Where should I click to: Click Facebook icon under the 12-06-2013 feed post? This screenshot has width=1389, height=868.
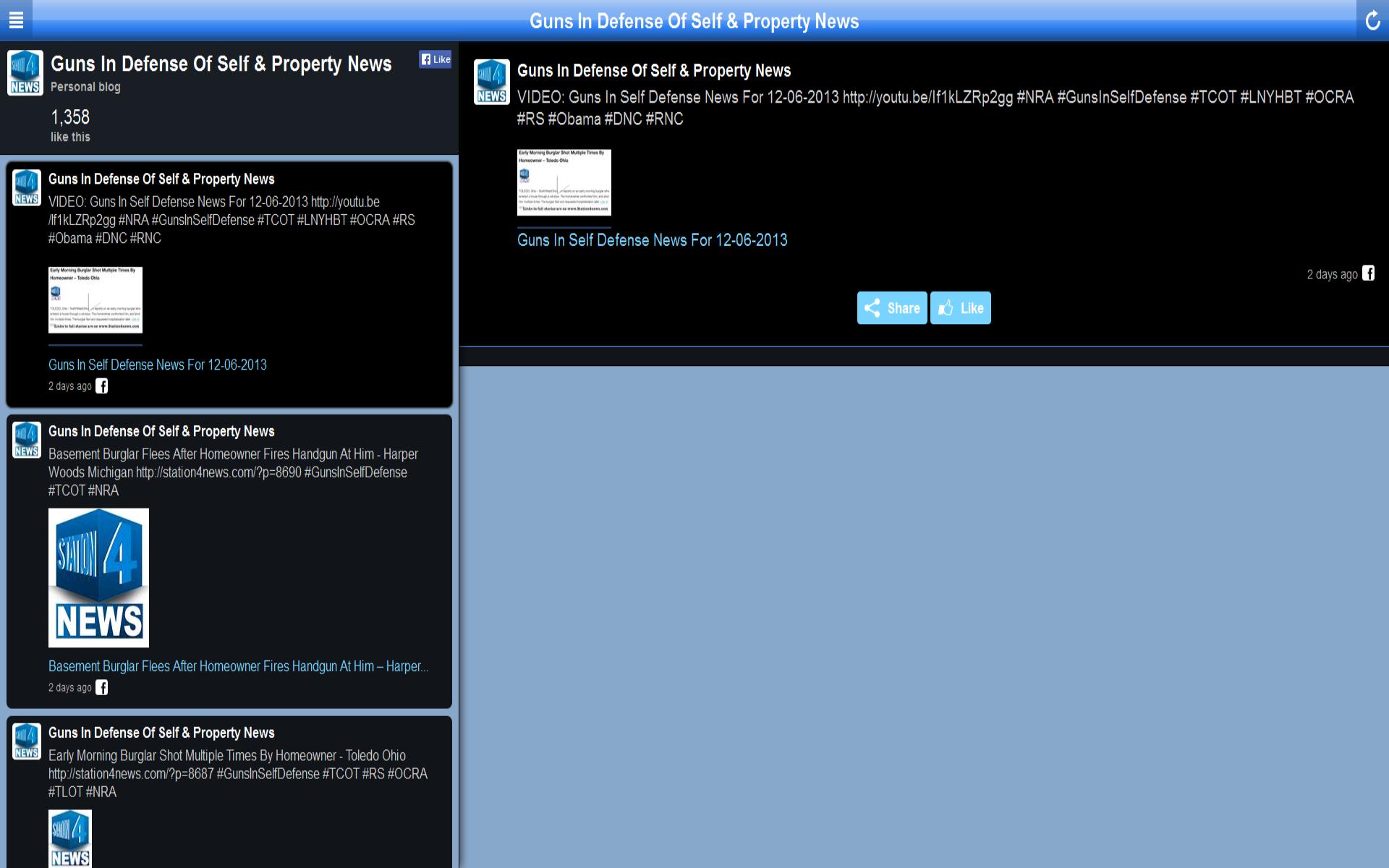pyautogui.click(x=102, y=386)
